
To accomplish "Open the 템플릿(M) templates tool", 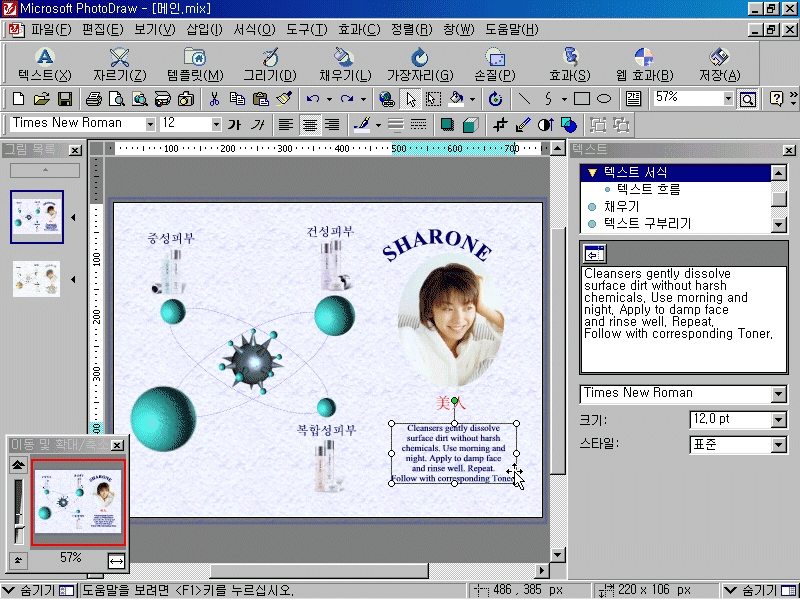I will point(195,65).
